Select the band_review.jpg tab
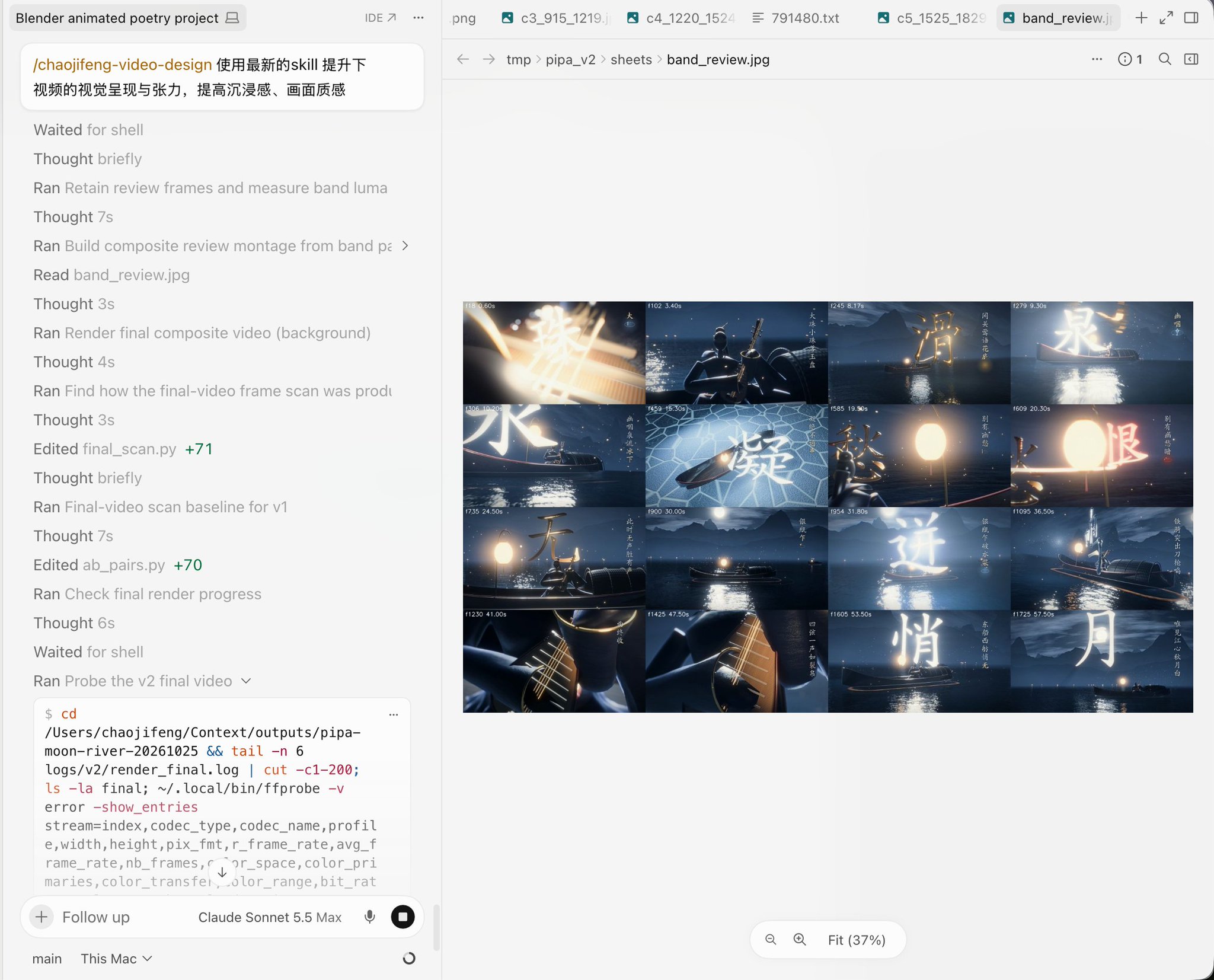This screenshot has height=980, width=1214. [1058, 18]
